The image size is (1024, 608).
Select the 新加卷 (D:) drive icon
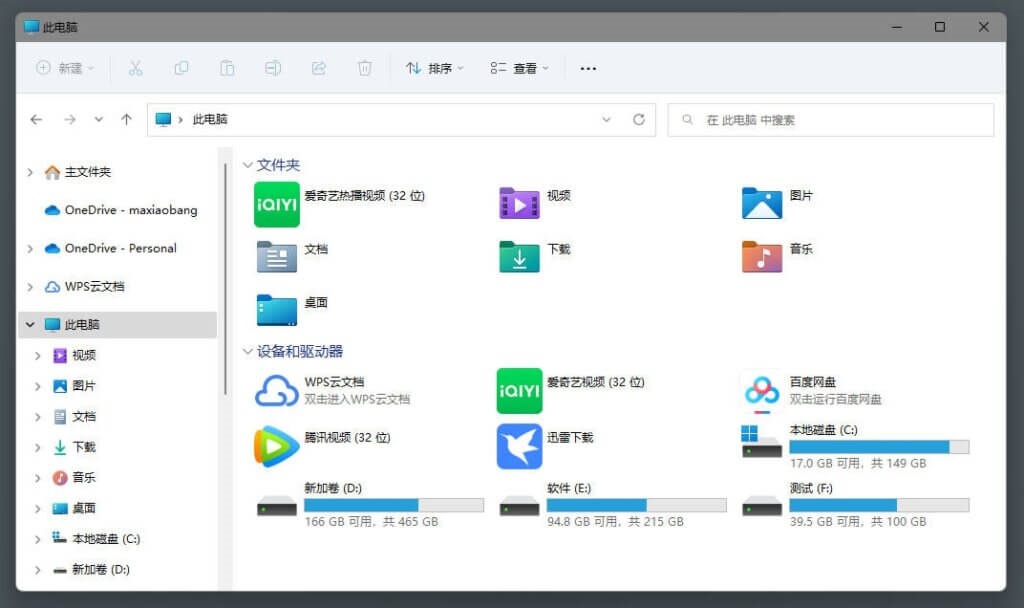click(x=276, y=505)
